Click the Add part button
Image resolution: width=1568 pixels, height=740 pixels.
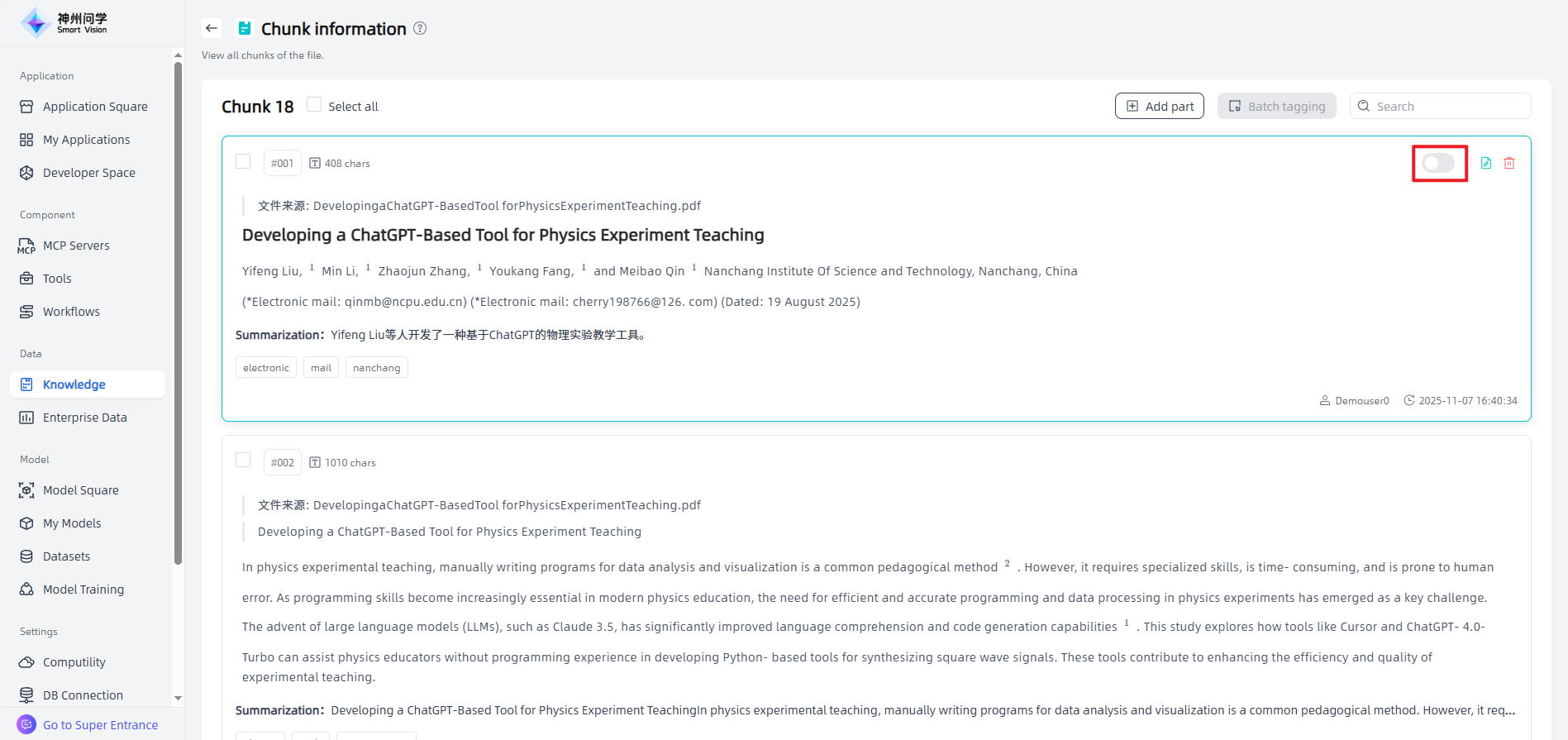coord(1159,106)
